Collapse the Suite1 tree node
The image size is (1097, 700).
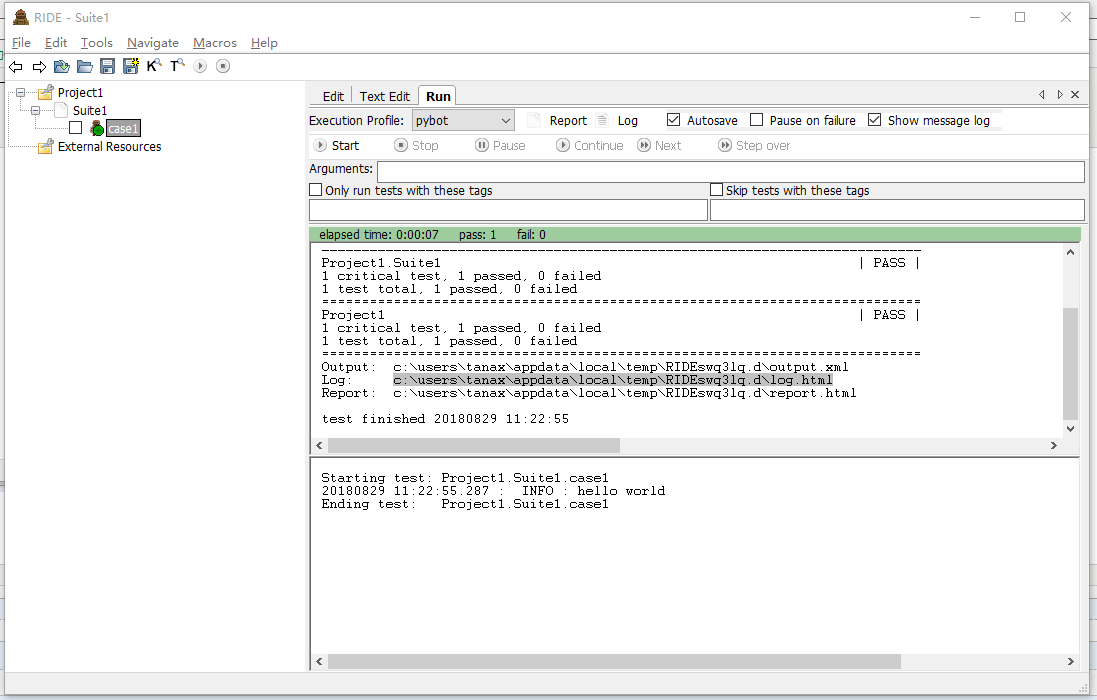[x=36, y=110]
